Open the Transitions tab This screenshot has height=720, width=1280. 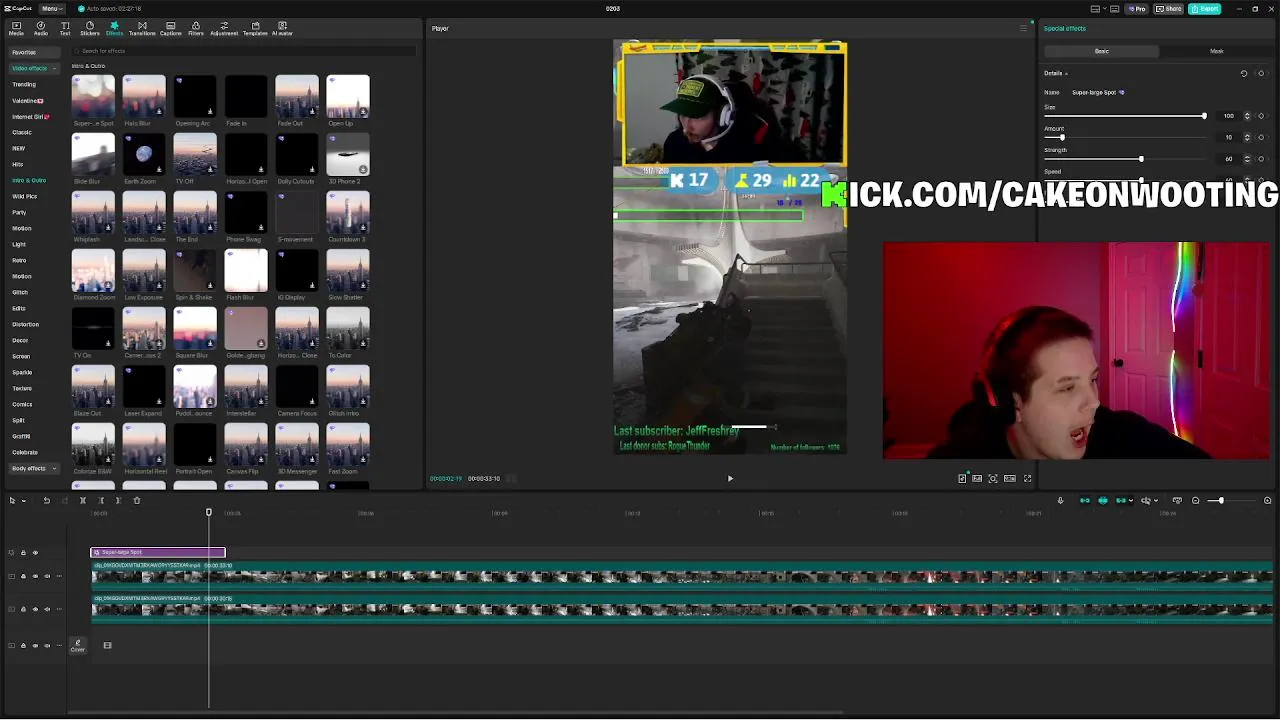pyautogui.click(x=142, y=28)
